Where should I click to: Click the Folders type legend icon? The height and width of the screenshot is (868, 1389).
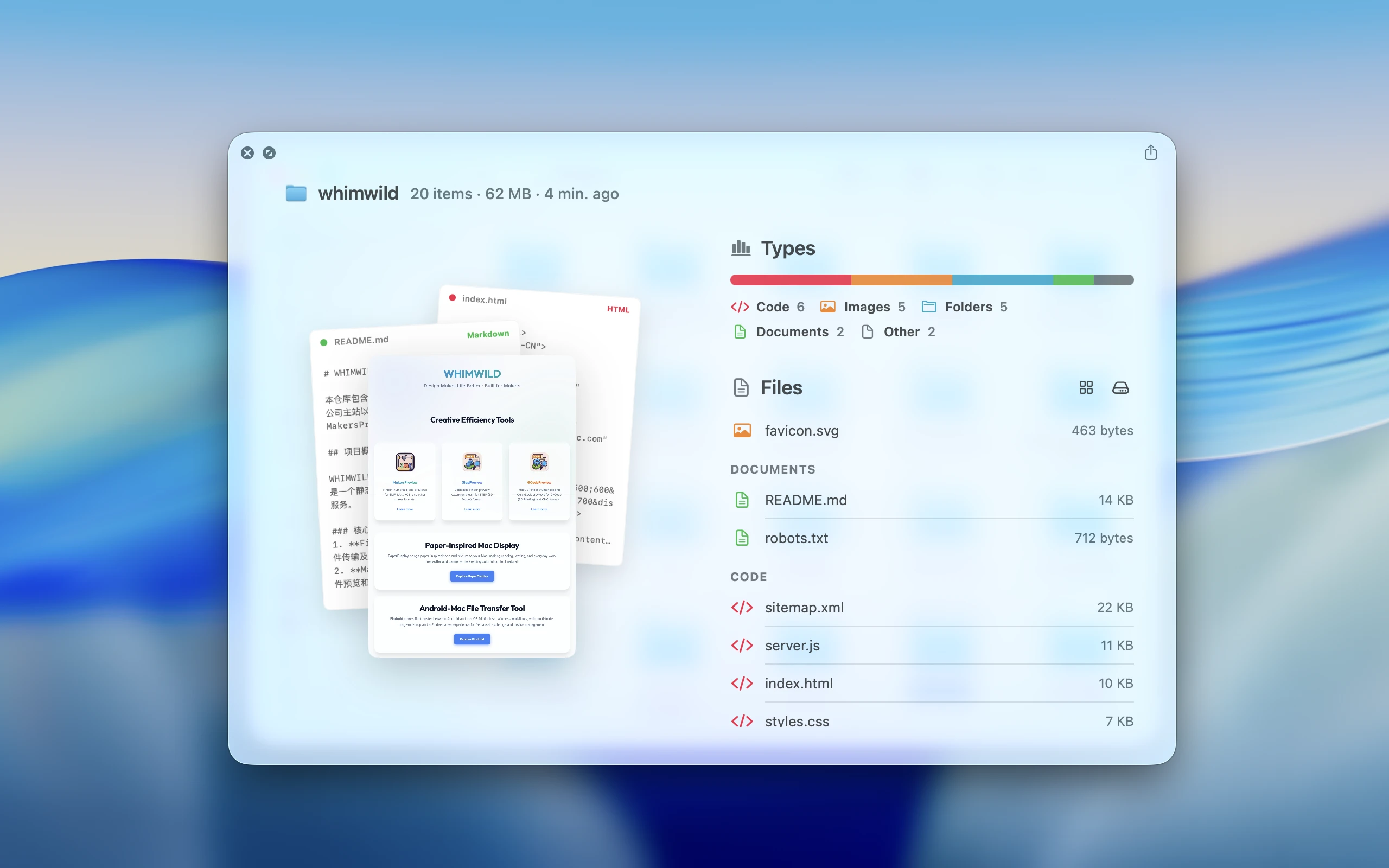click(x=929, y=307)
